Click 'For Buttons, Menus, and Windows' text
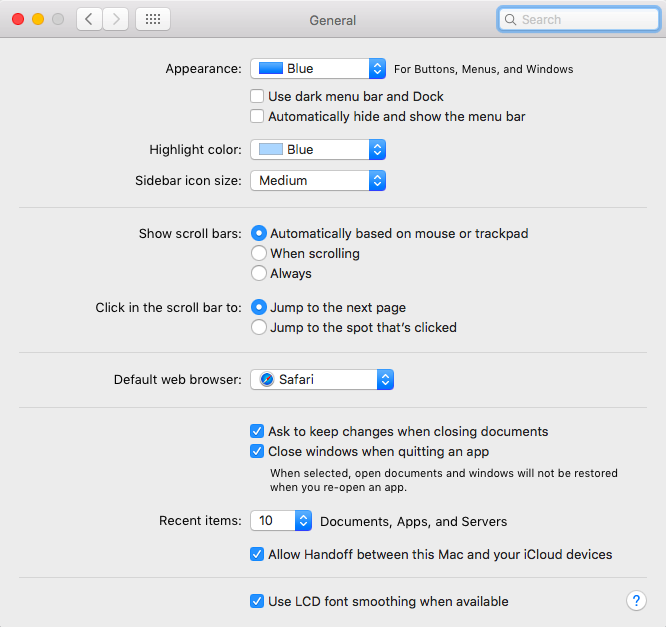Image resolution: width=666 pixels, height=627 pixels. (483, 69)
